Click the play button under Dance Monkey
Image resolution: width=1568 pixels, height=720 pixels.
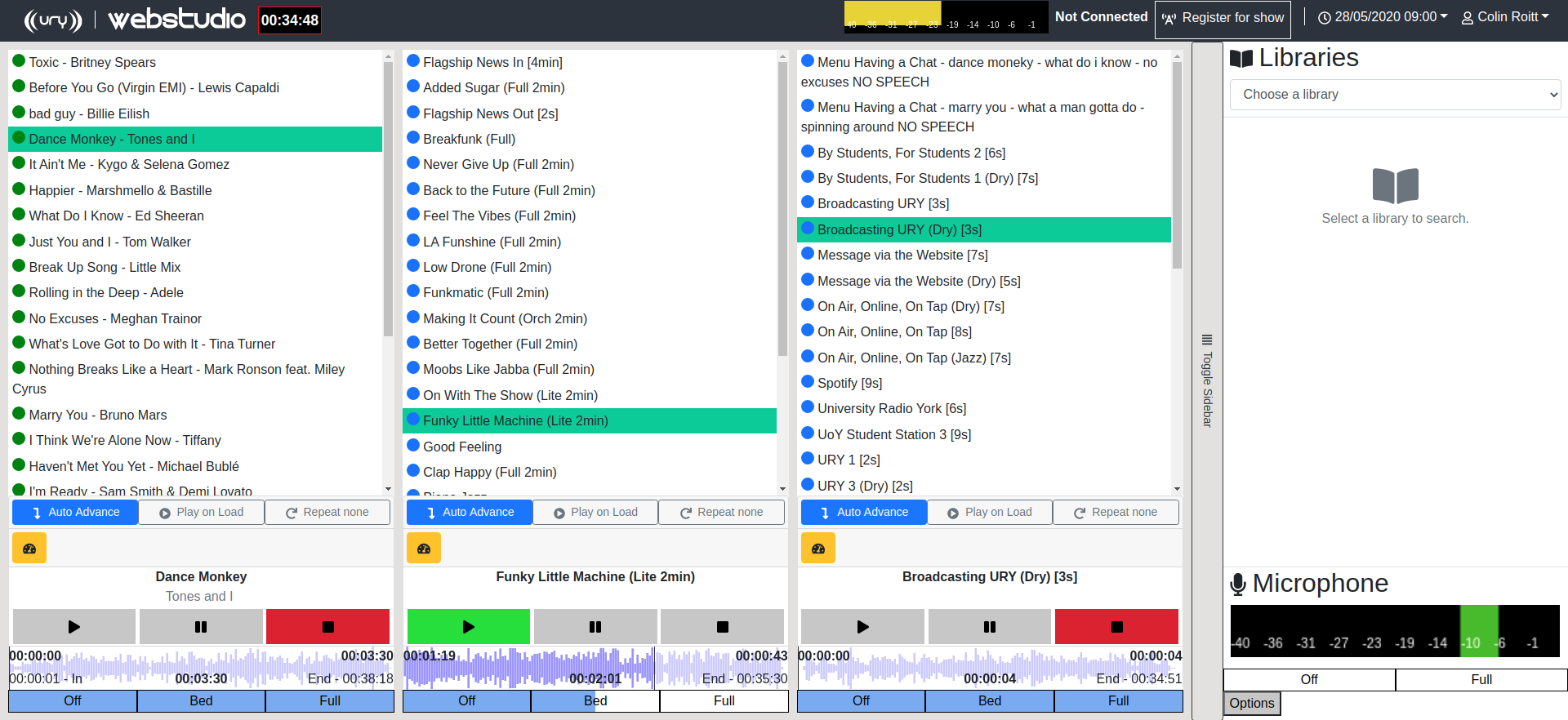(x=73, y=627)
